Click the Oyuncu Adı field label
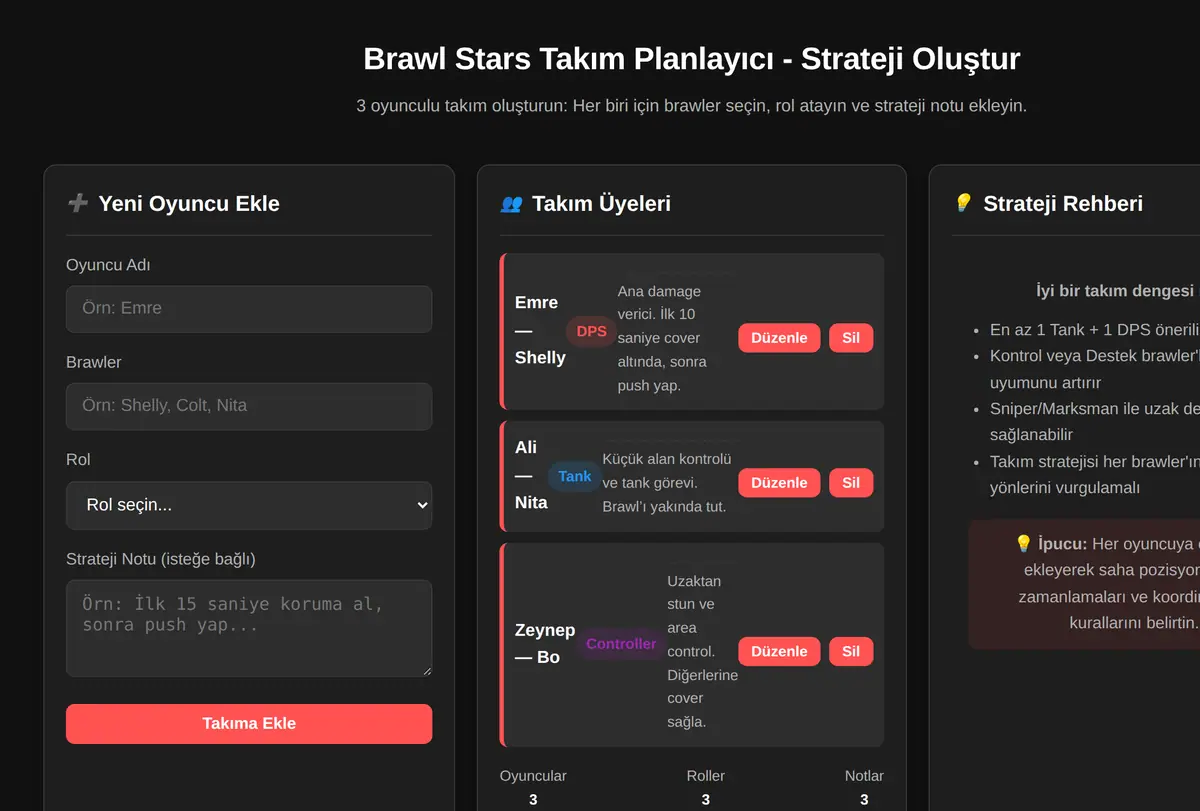The height and width of the screenshot is (811, 1200). pyautogui.click(x=108, y=265)
